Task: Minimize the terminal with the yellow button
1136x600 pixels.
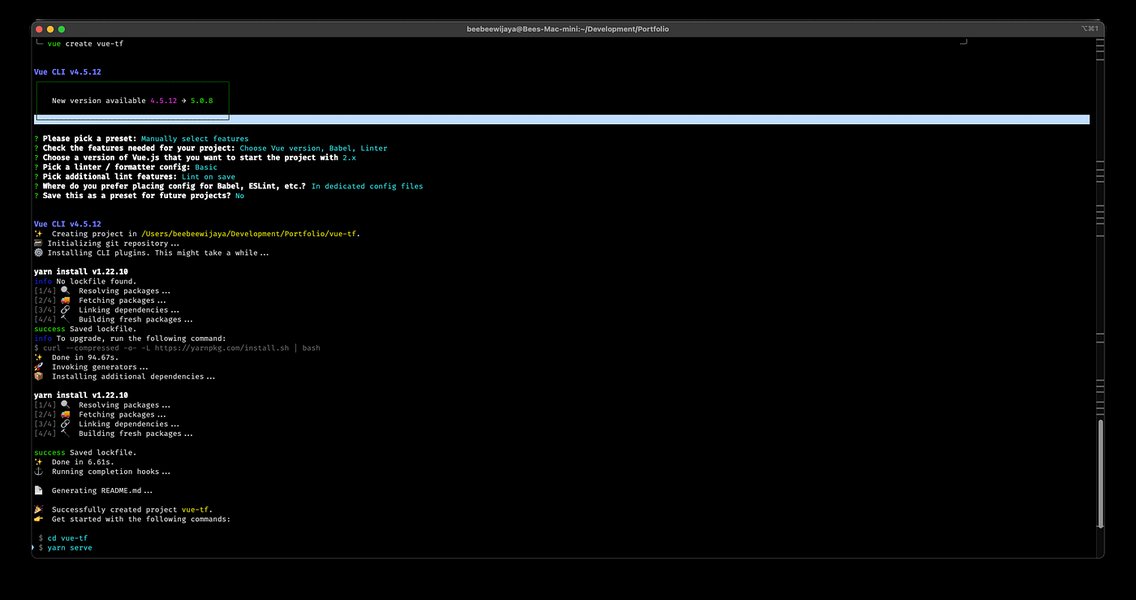Action: tap(50, 29)
